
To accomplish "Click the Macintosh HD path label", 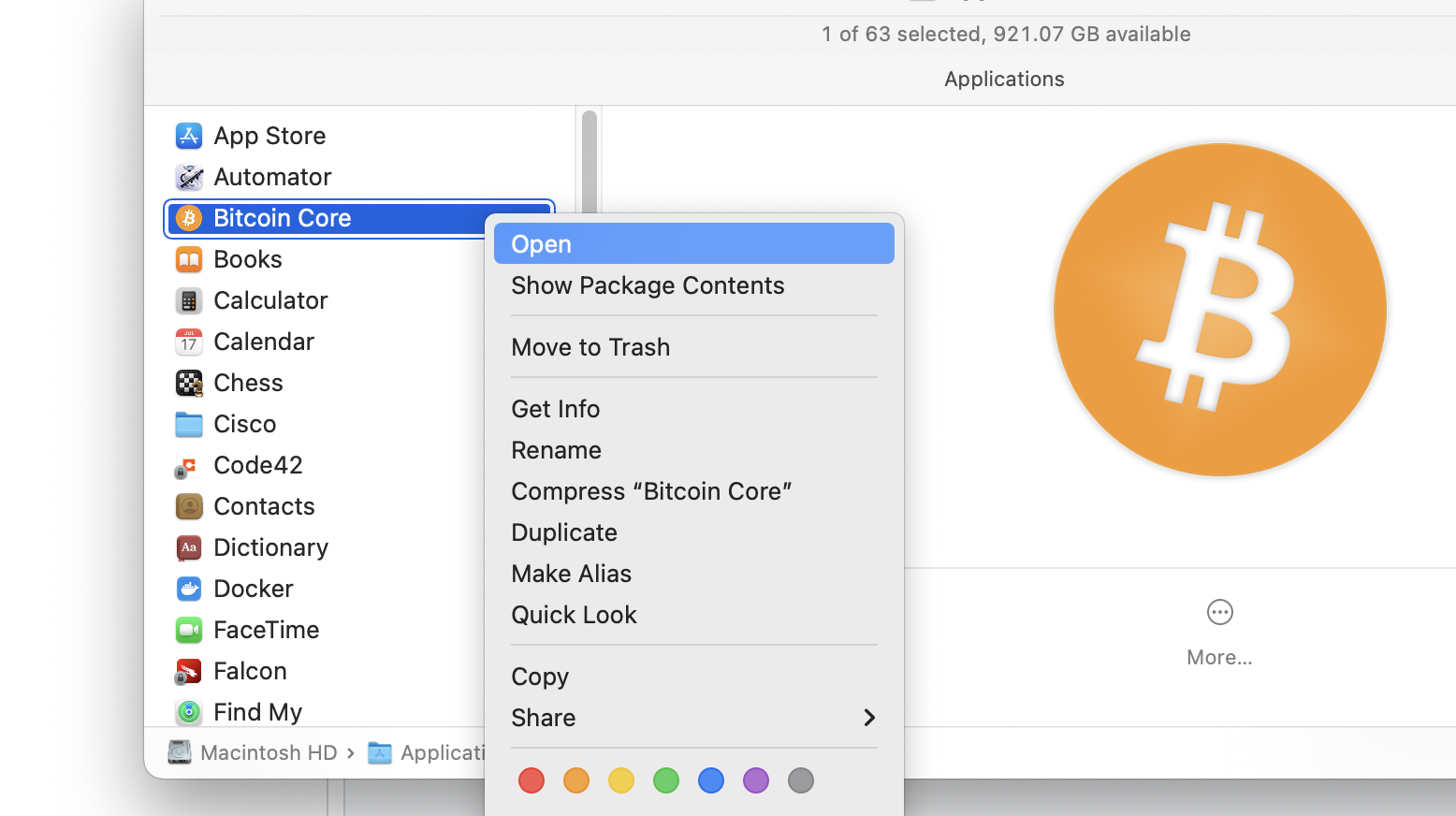I will pyautogui.click(x=269, y=752).
